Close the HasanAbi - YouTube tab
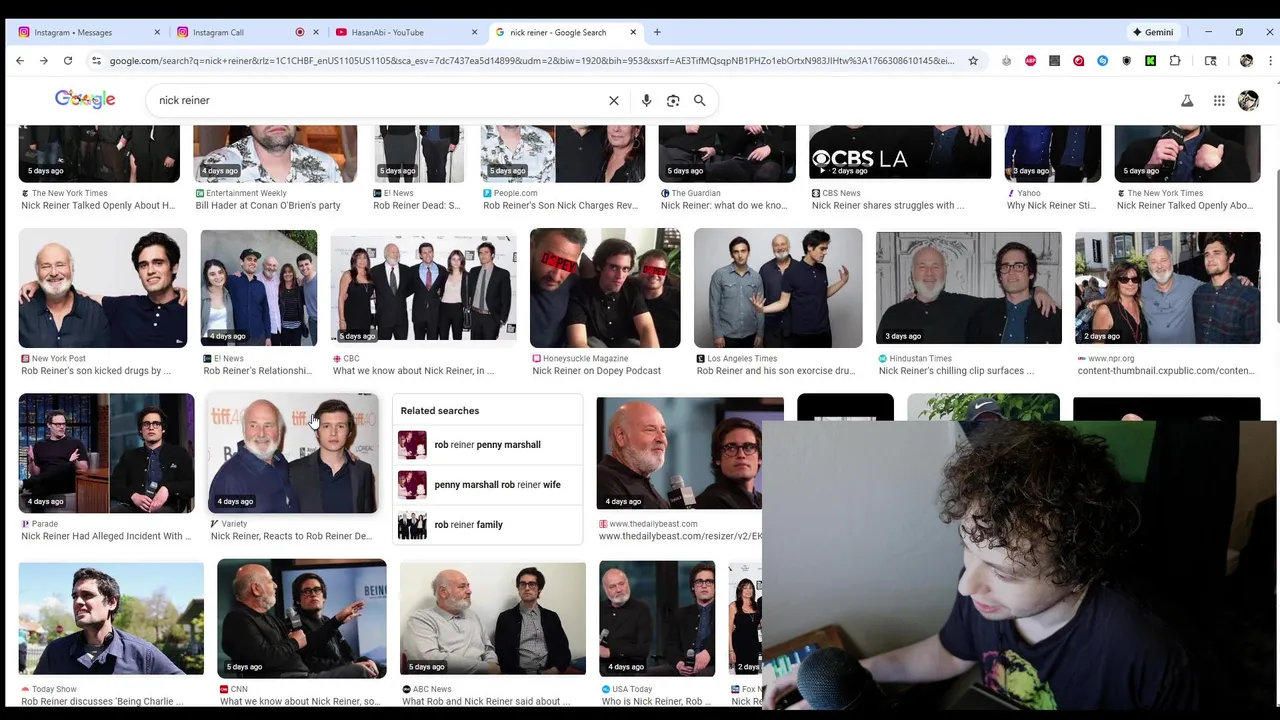Image resolution: width=1280 pixels, height=720 pixels. (x=475, y=32)
